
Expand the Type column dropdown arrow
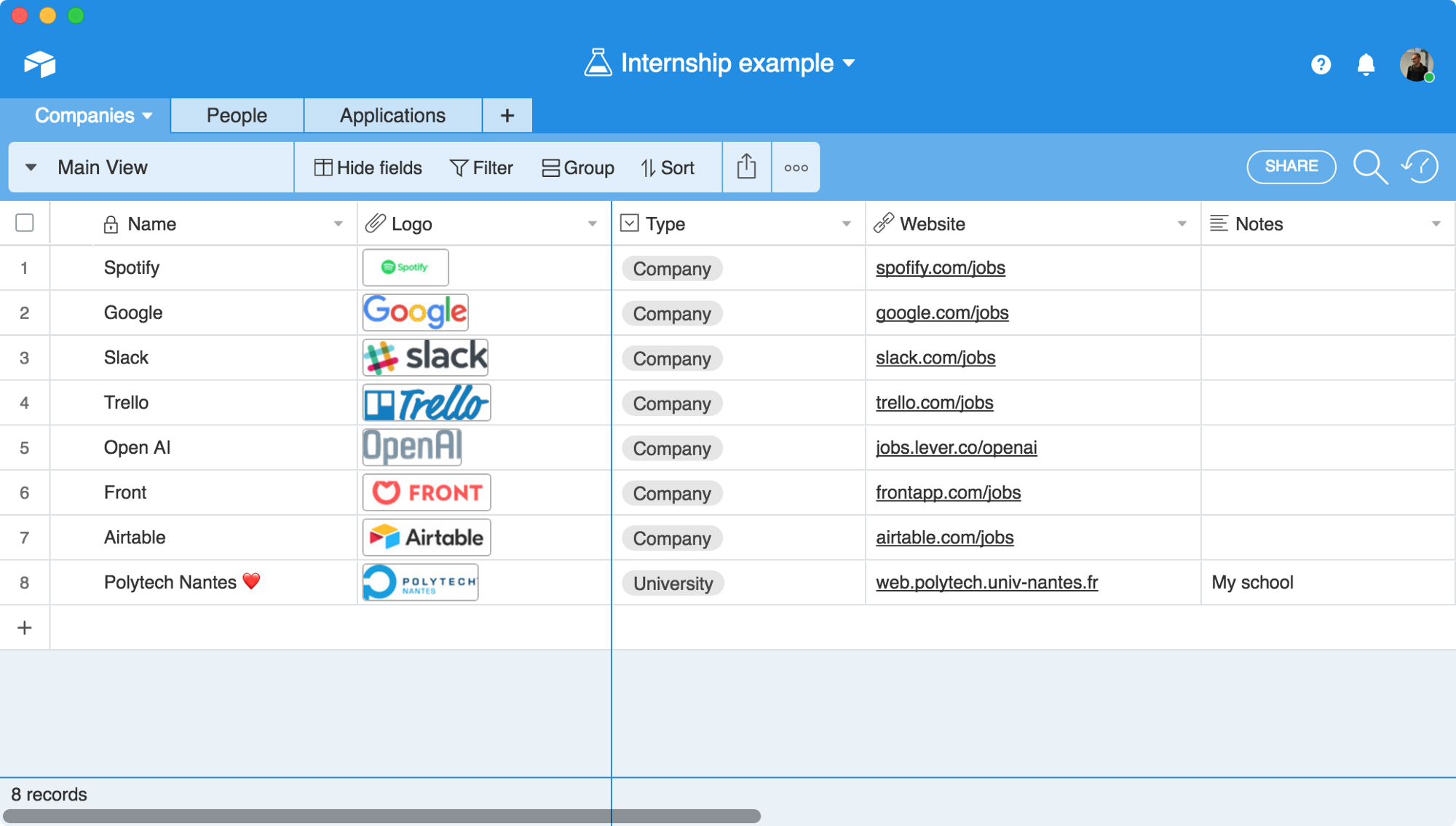846,224
